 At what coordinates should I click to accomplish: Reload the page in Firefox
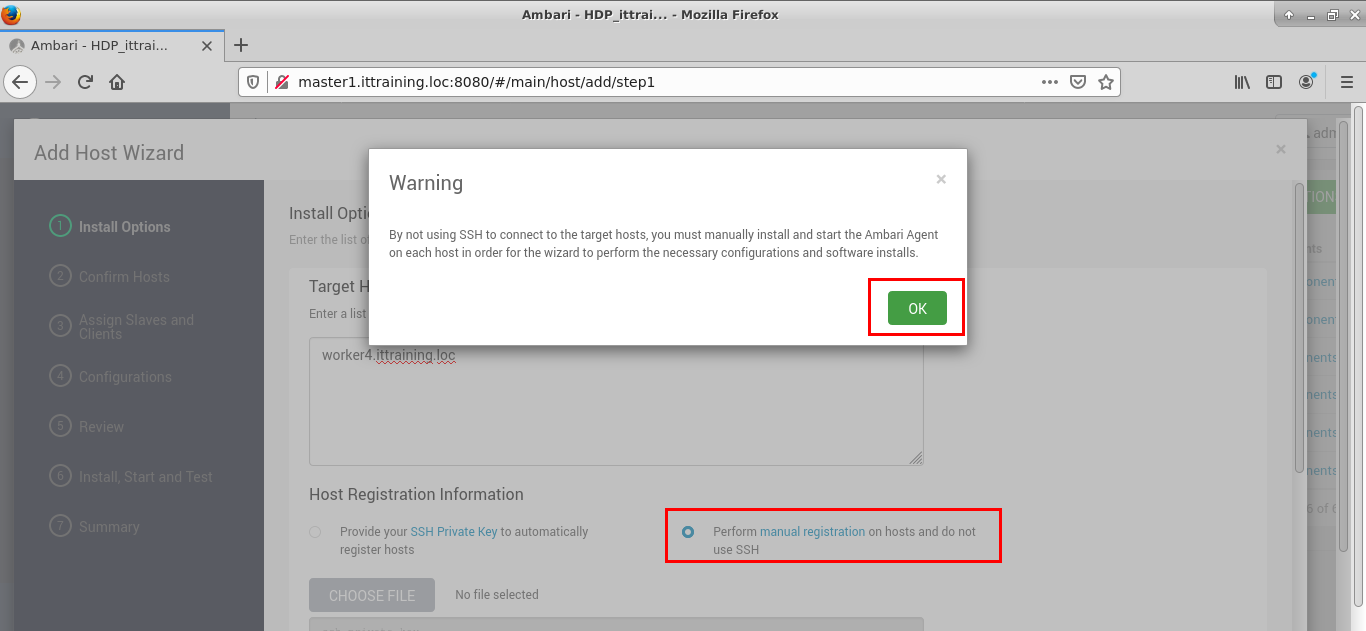point(85,82)
